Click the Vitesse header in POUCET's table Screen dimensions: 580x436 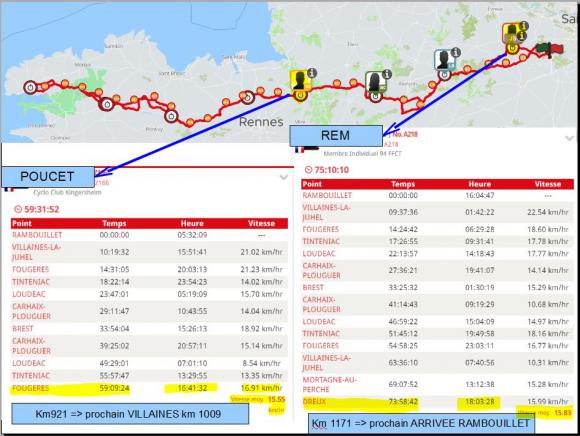tap(261, 223)
